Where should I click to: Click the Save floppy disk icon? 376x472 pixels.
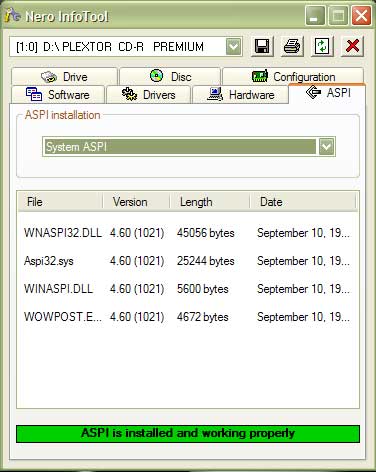click(262, 46)
